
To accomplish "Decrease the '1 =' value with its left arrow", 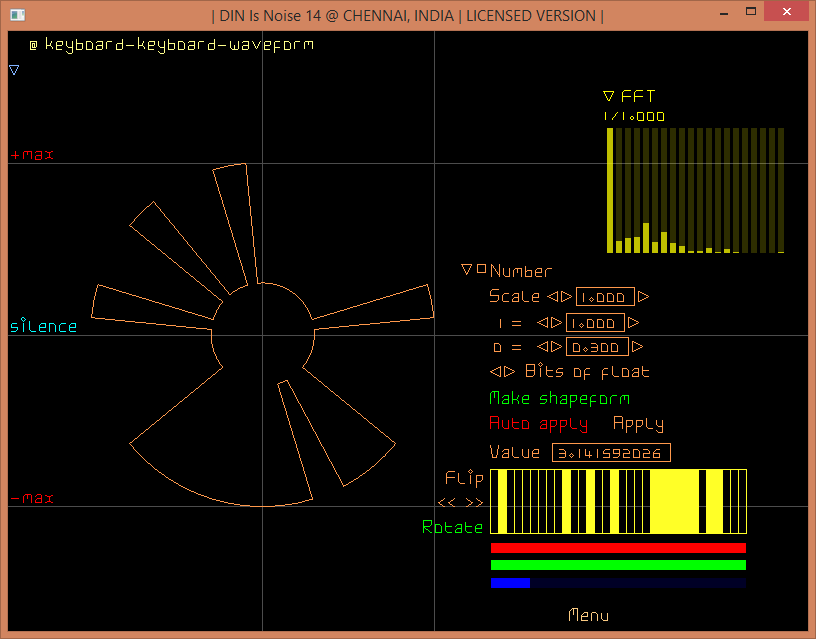I will [542, 323].
